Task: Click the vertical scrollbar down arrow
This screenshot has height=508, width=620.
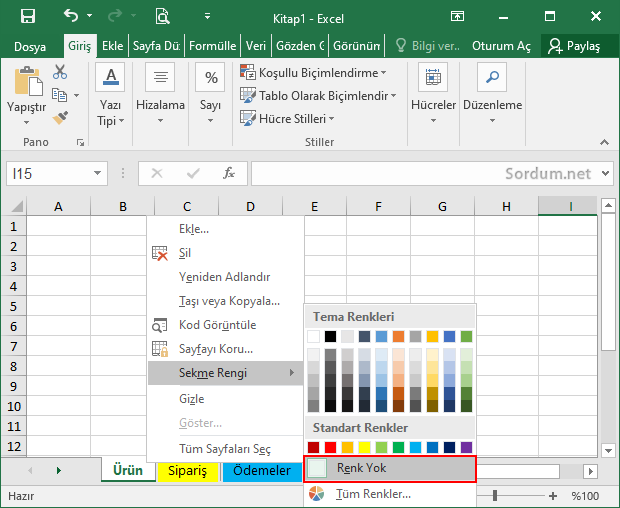Action: pos(608,450)
